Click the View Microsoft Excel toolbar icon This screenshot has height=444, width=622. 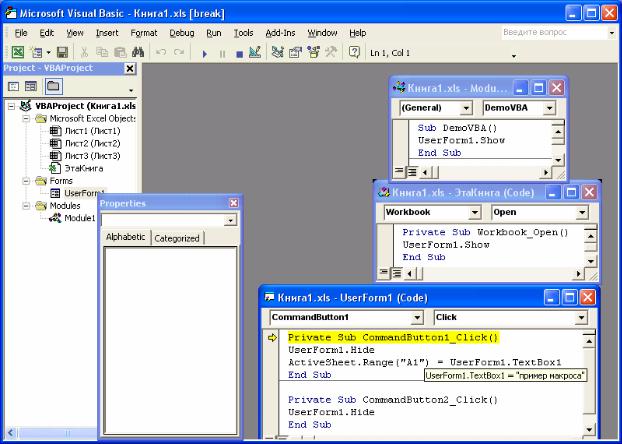pyautogui.click(x=18, y=52)
